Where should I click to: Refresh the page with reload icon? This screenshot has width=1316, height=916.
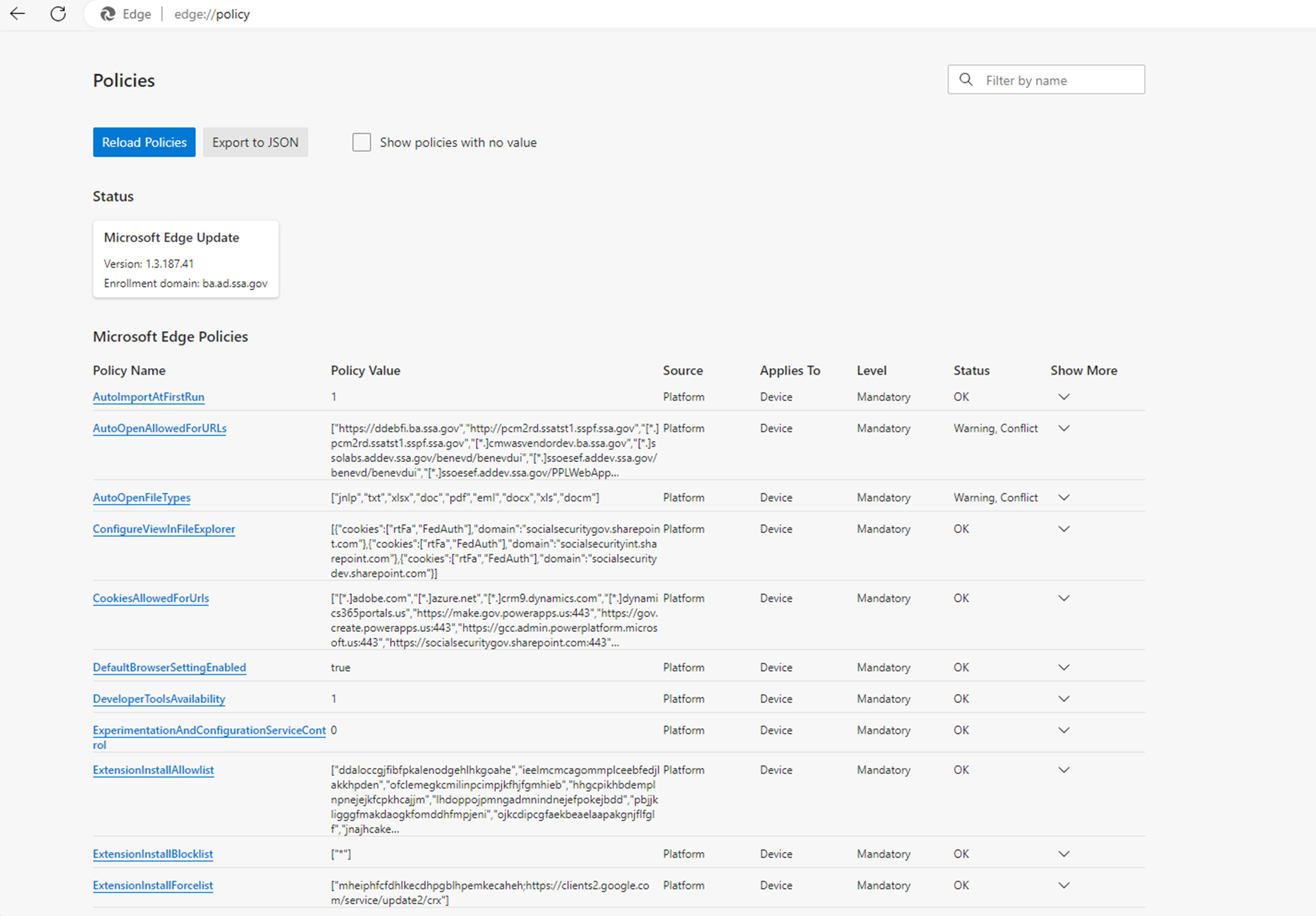[x=58, y=14]
